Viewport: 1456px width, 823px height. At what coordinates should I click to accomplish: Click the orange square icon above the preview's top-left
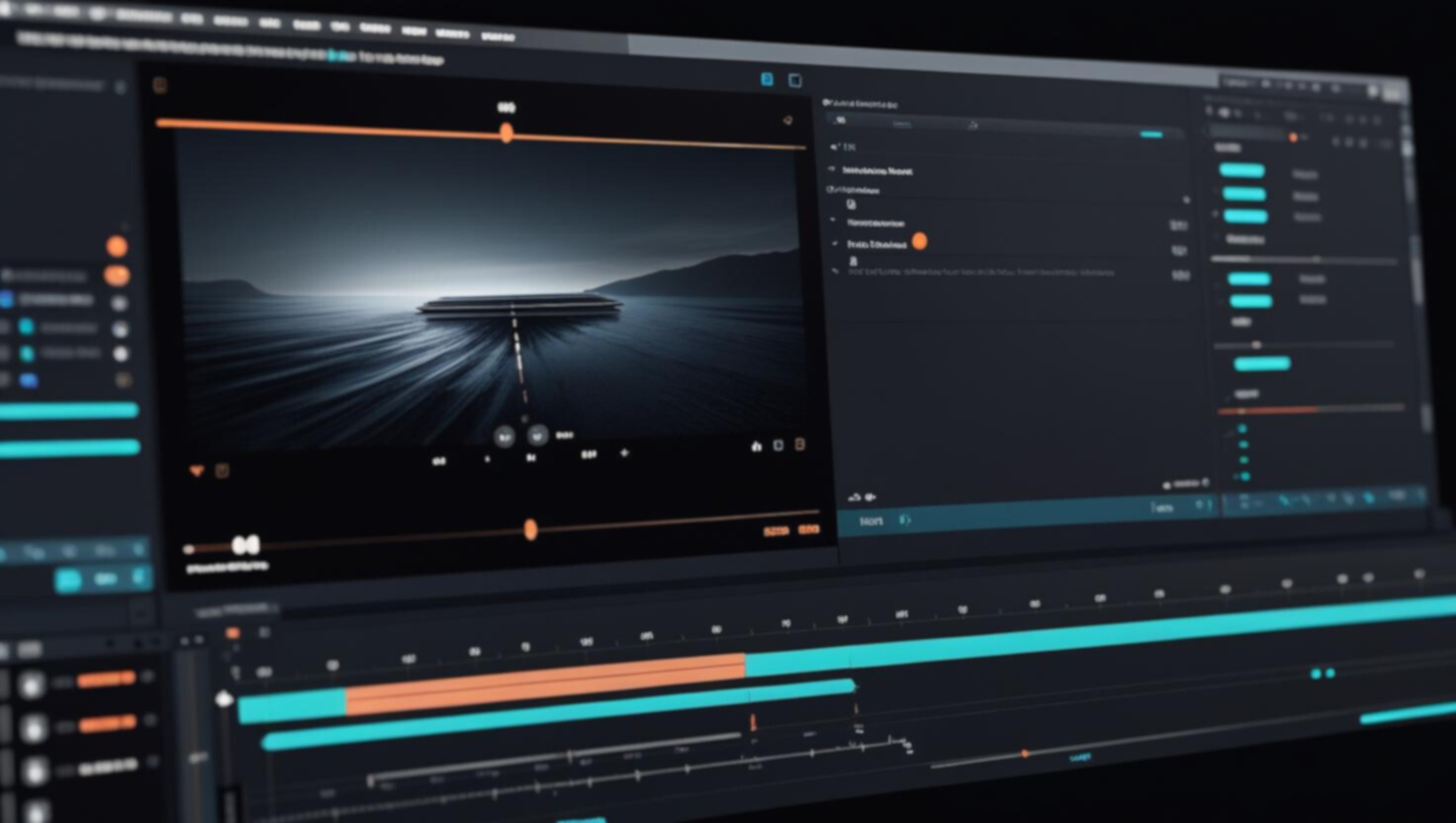point(160,86)
